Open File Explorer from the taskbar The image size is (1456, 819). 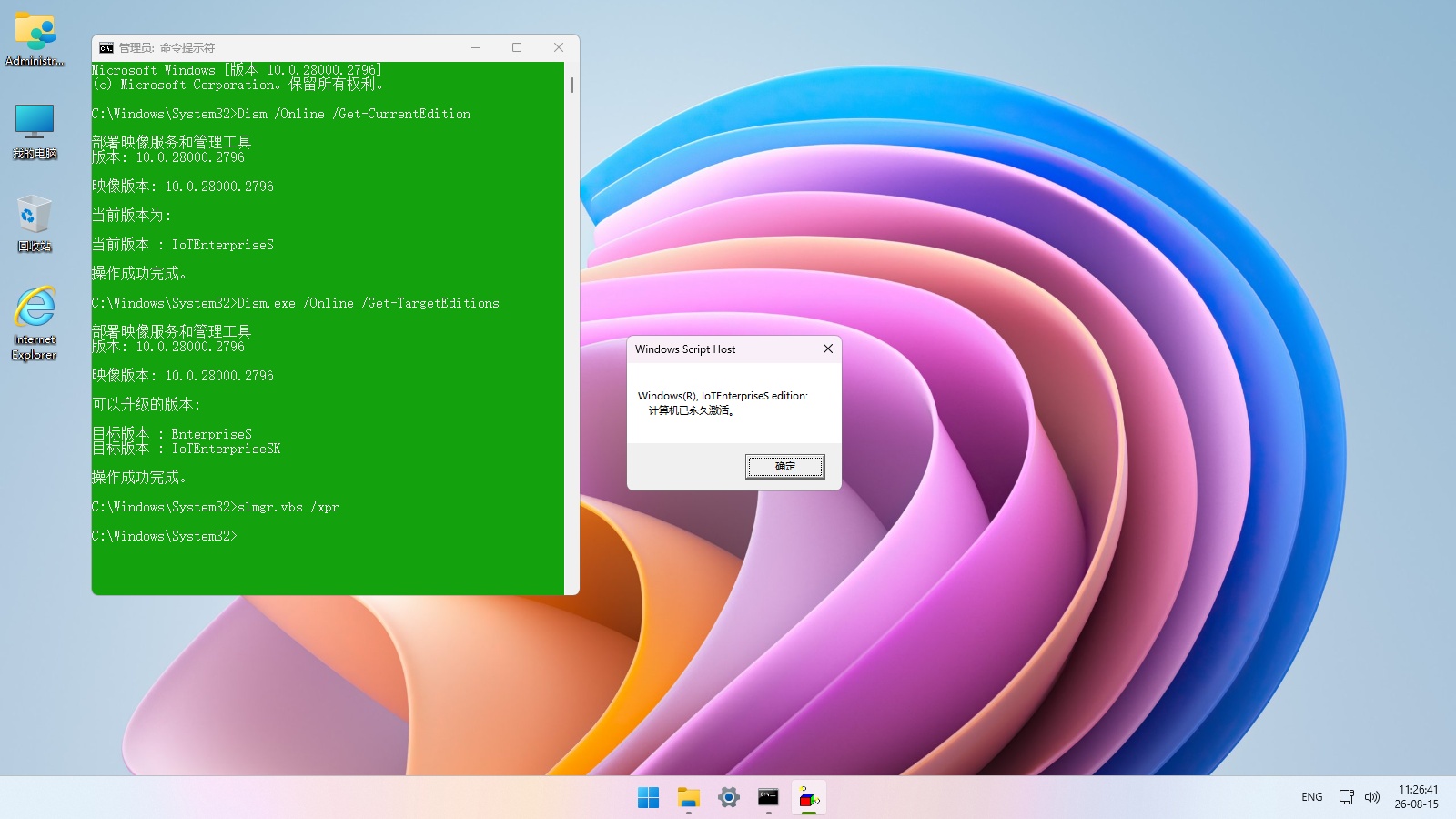click(689, 798)
